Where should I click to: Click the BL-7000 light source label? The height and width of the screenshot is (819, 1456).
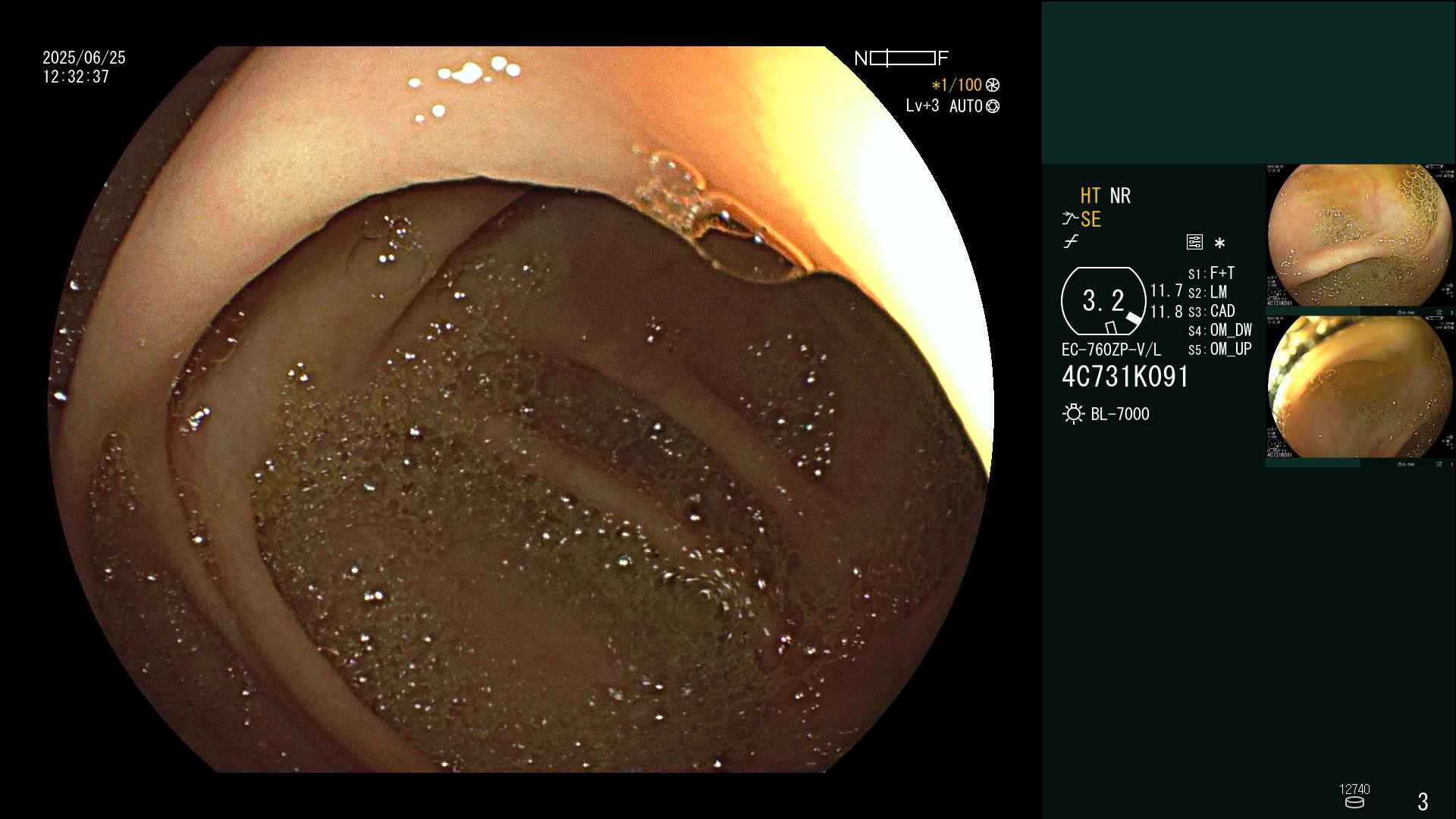1120,414
